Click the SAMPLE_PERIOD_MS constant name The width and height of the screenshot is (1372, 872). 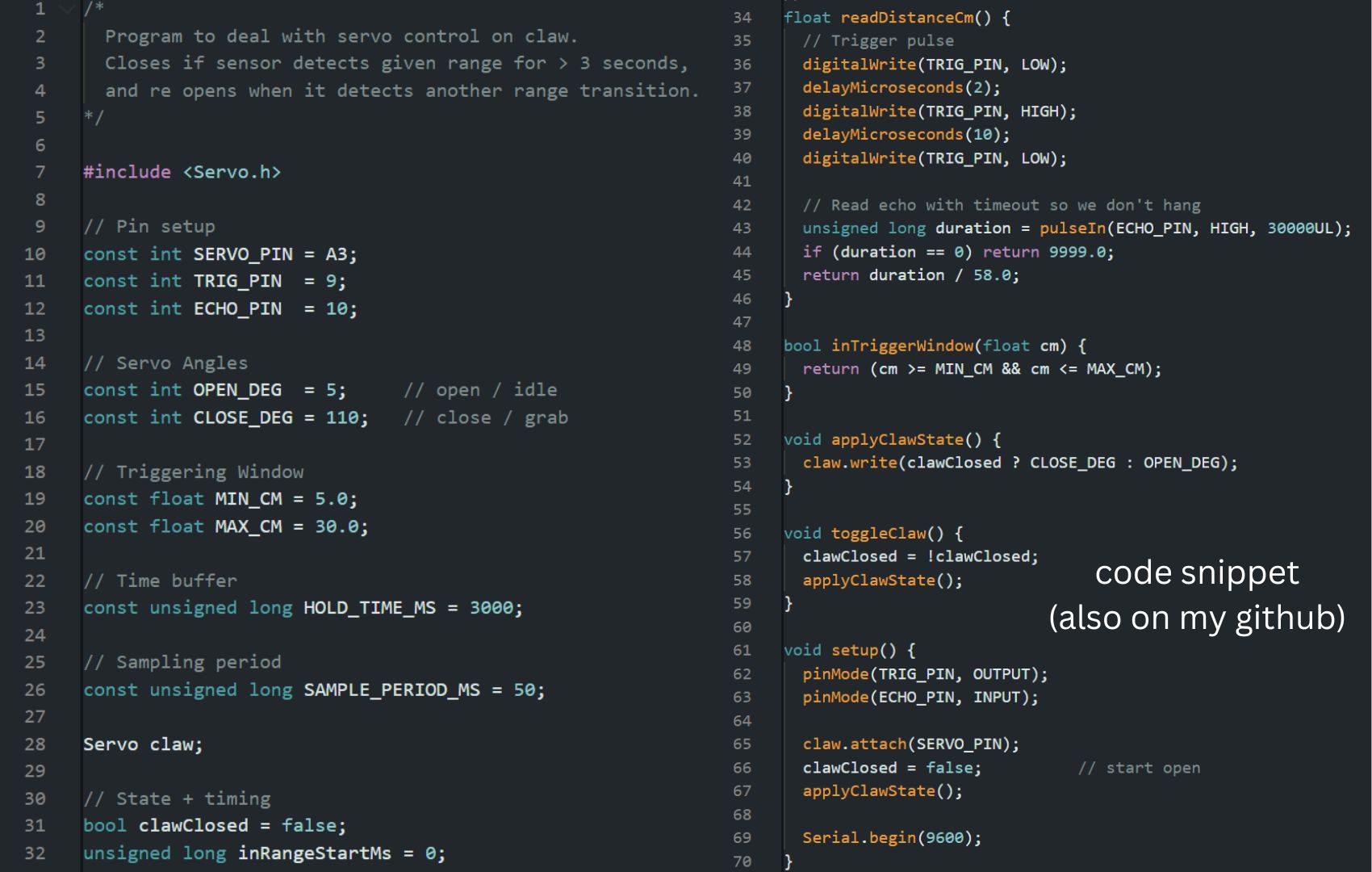click(x=391, y=690)
